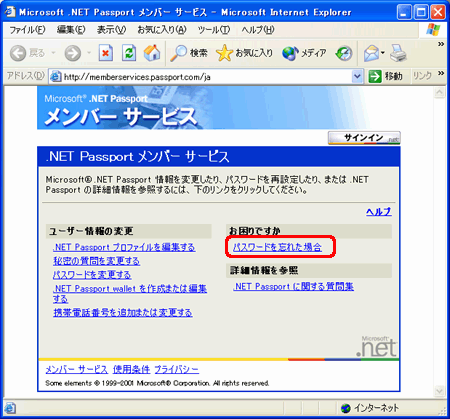The width and height of the screenshot is (450, 419).
Task: Click the Forward arrow button
Action: [73, 53]
